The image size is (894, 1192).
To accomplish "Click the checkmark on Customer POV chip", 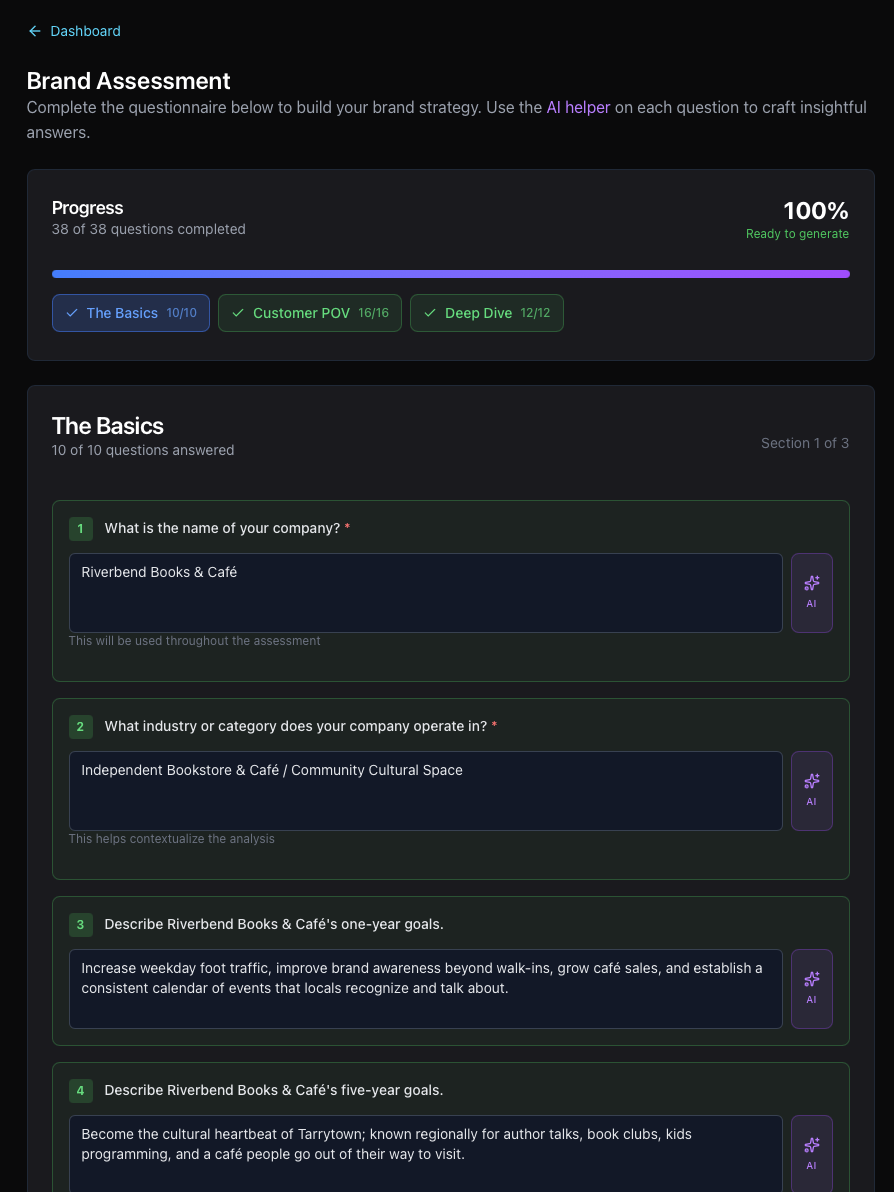I will (x=238, y=313).
